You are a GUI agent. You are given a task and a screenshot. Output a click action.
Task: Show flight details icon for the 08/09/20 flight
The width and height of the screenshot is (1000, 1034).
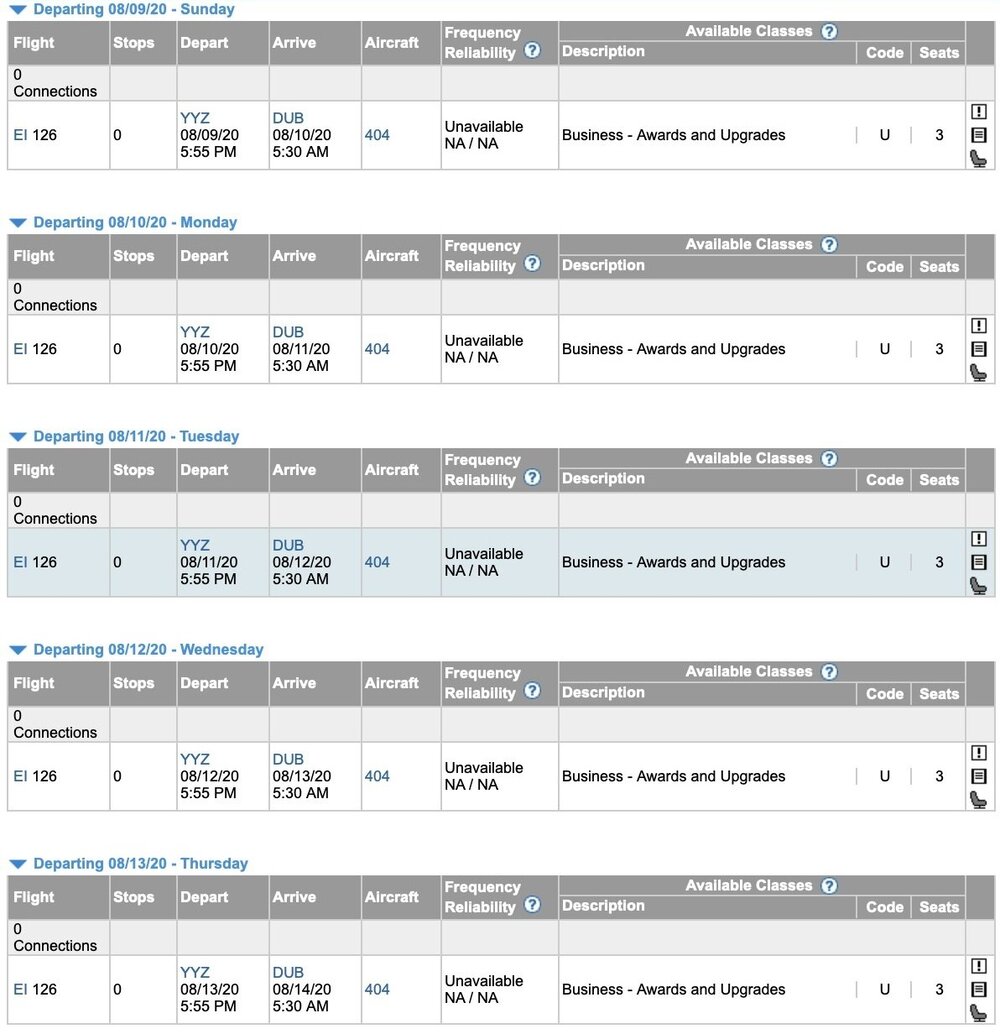click(x=979, y=135)
